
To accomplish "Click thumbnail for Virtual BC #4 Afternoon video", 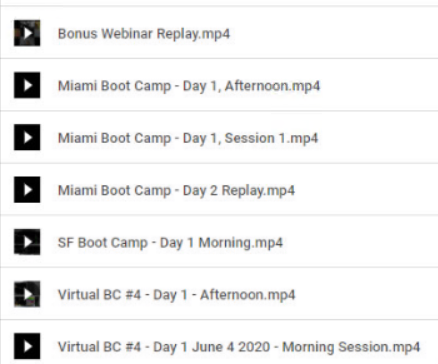I will point(27,294).
